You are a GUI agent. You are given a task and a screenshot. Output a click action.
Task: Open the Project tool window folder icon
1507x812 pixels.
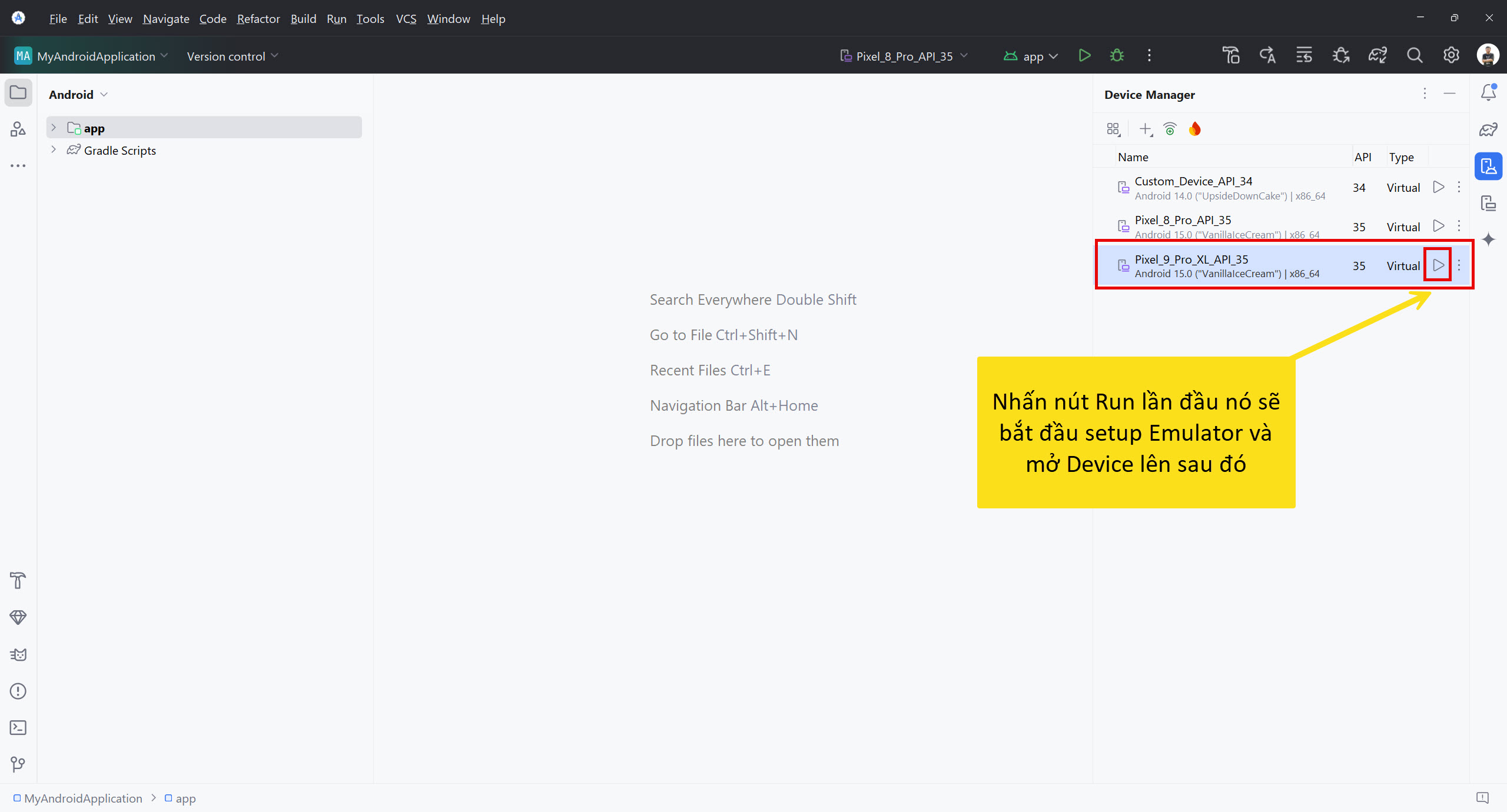(x=18, y=93)
